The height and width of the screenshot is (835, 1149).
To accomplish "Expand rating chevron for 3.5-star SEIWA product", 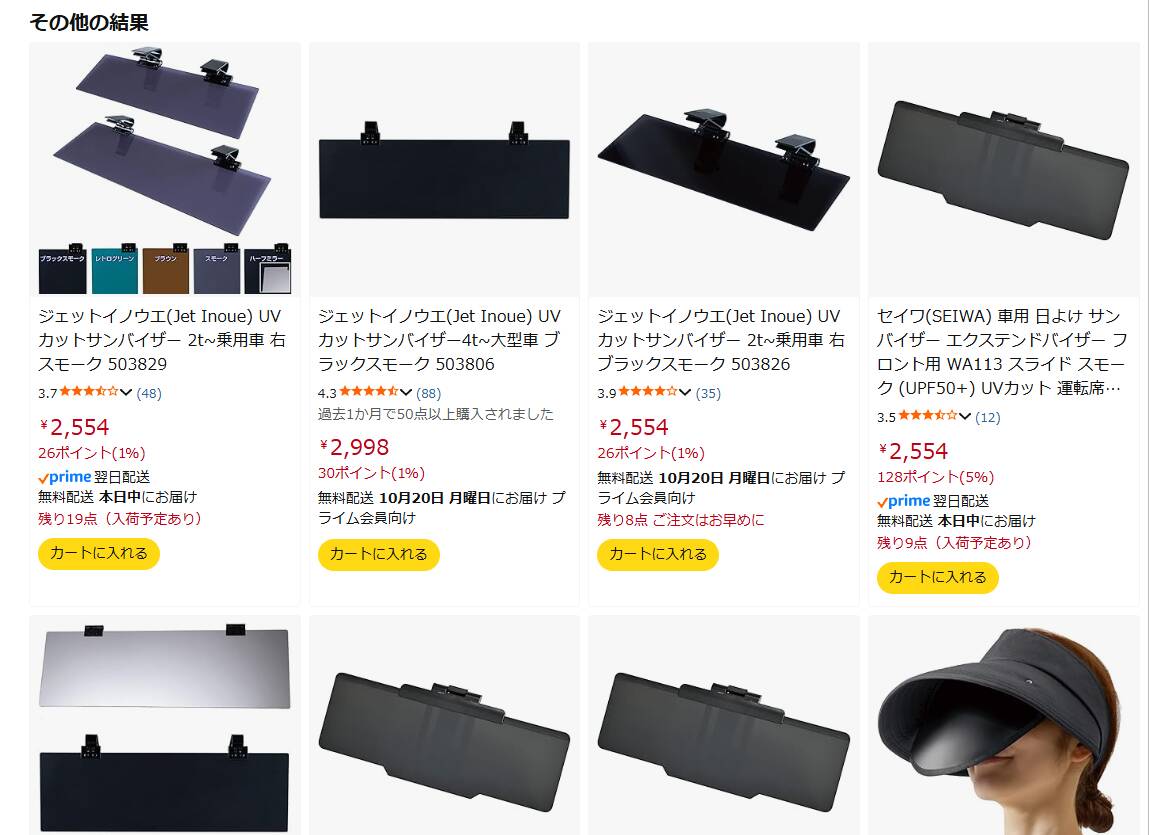I will [x=965, y=417].
